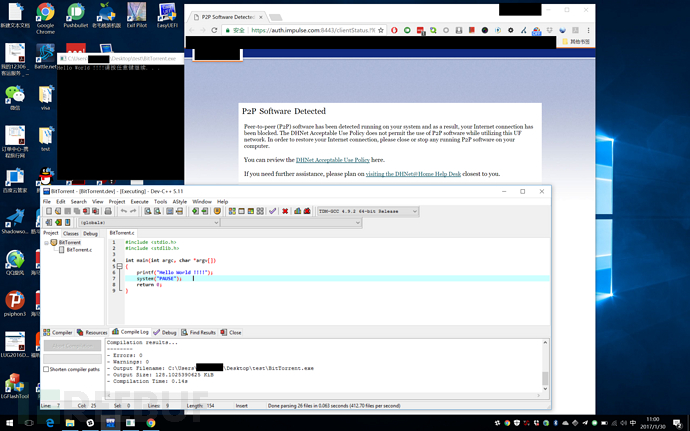Viewport: 690px width, 431px height.
Task: Click the Chrome address bar URL
Action: coord(313,30)
